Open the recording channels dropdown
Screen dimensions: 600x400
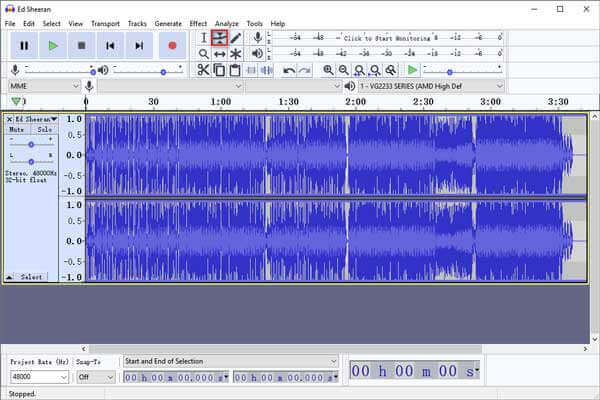293,86
